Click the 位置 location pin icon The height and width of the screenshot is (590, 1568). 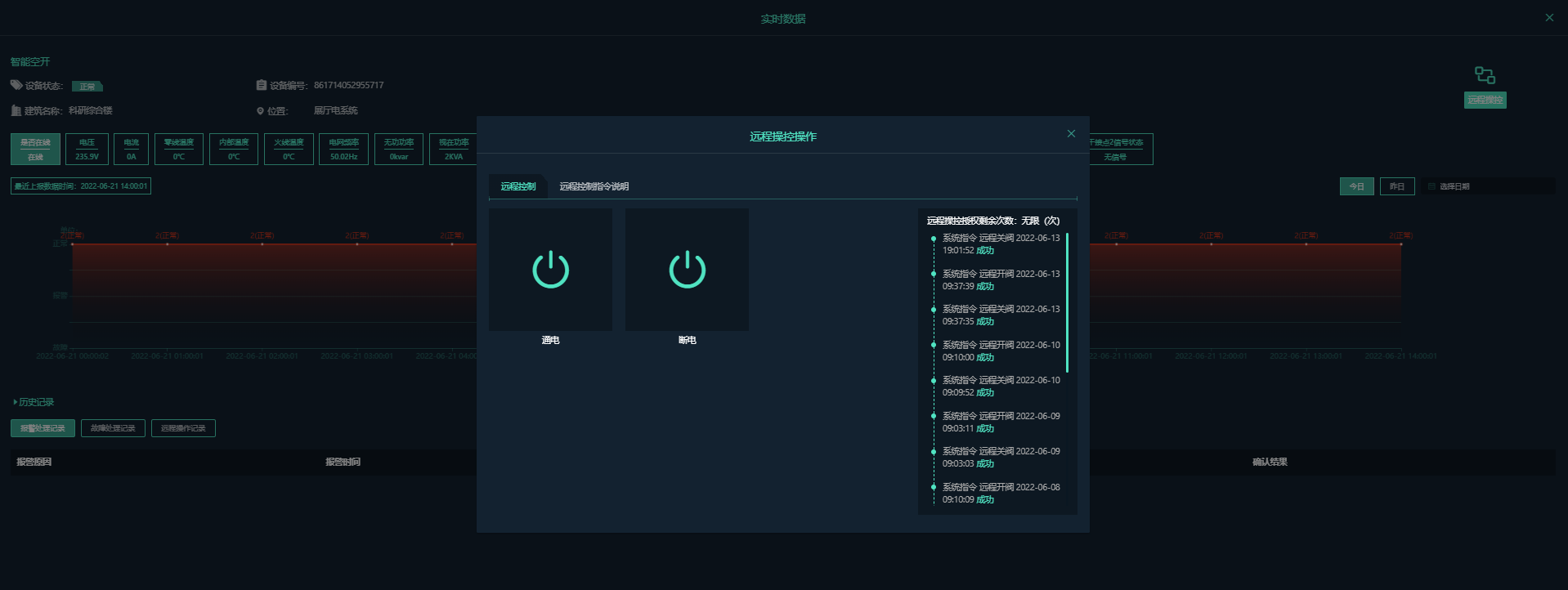[x=261, y=111]
